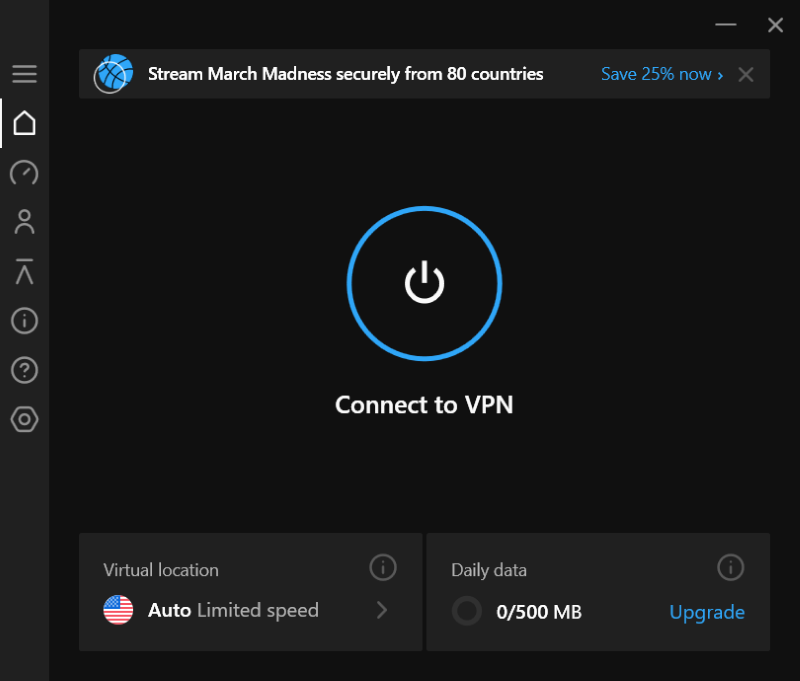Toggle the VPN power button on
800x681 pixels.
[424, 284]
